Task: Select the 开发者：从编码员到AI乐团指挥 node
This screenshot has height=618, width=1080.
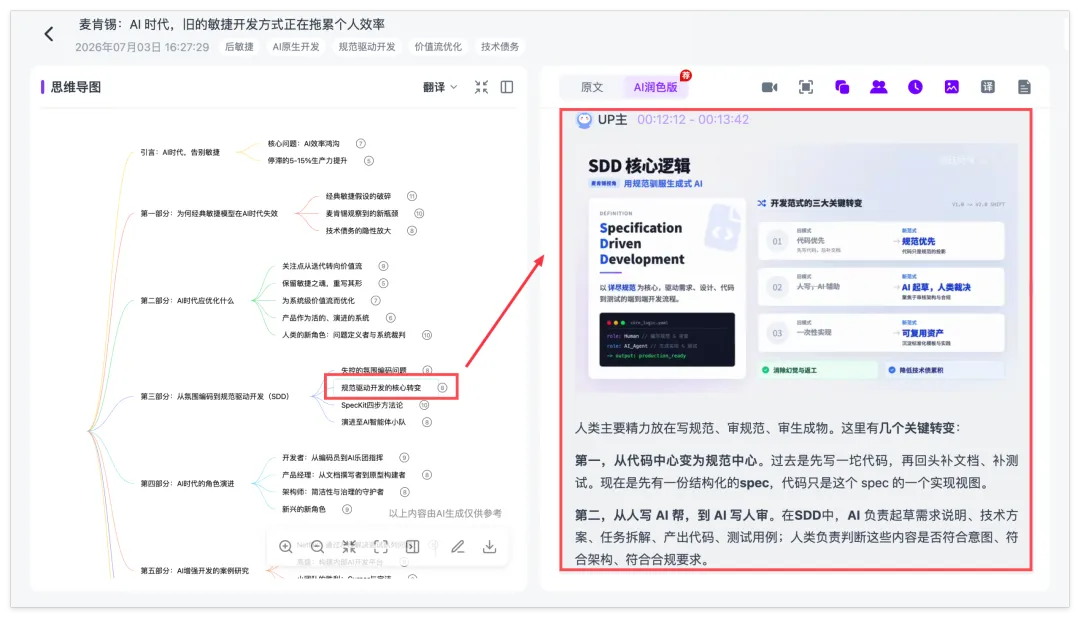Action: point(332,457)
